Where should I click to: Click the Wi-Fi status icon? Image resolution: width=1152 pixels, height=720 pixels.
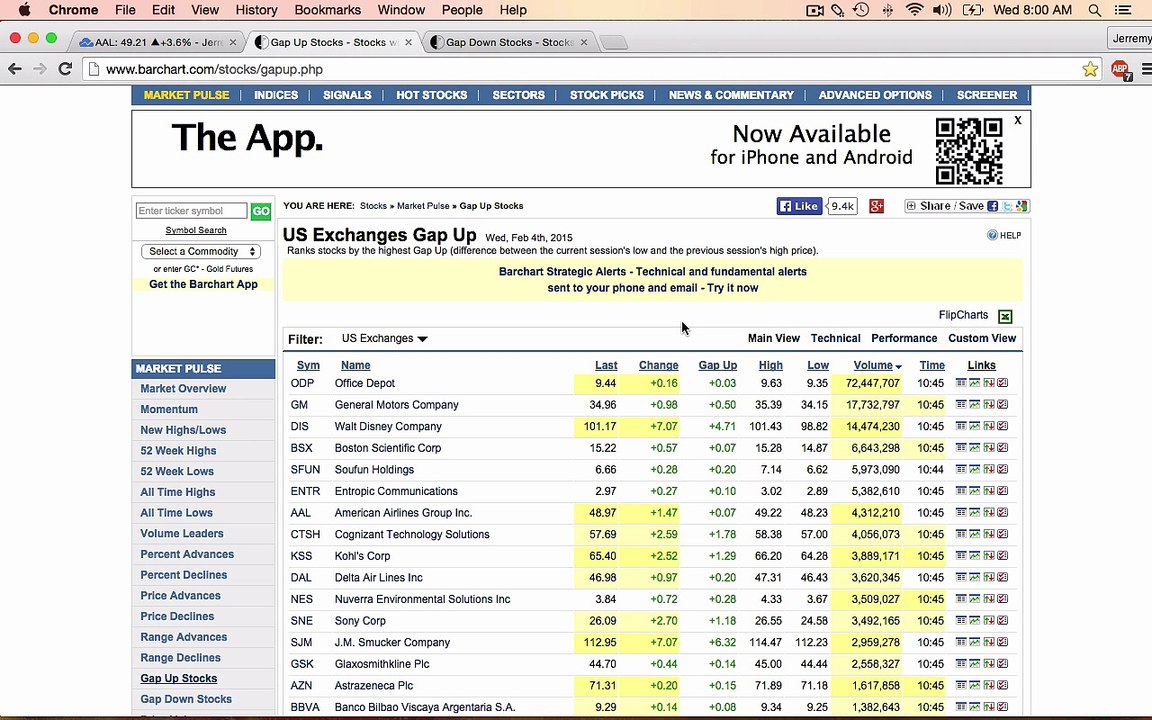coord(915,10)
